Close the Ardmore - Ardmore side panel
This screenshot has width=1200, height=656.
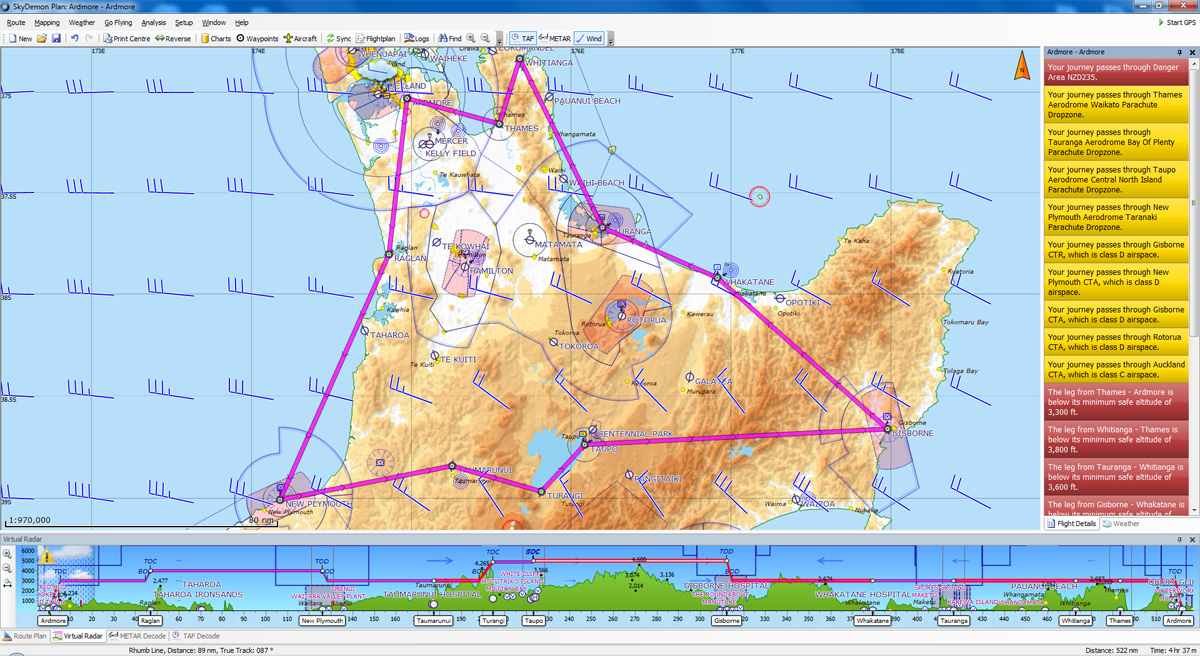(1192, 52)
